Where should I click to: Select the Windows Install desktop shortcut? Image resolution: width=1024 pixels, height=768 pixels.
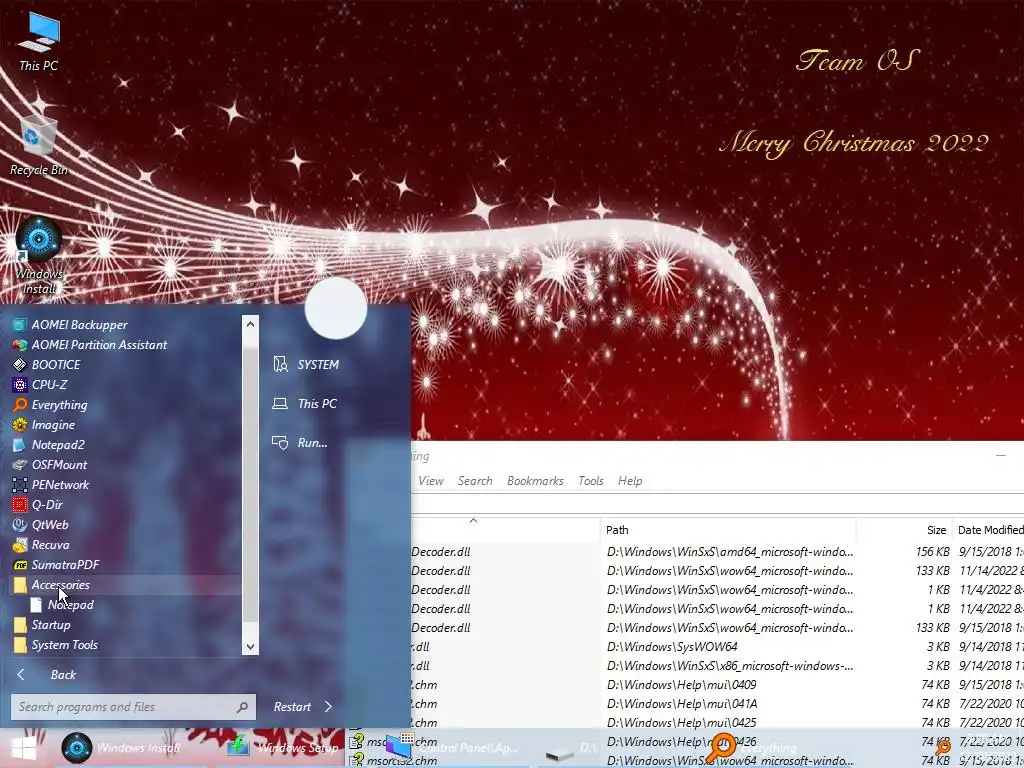click(39, 256)
